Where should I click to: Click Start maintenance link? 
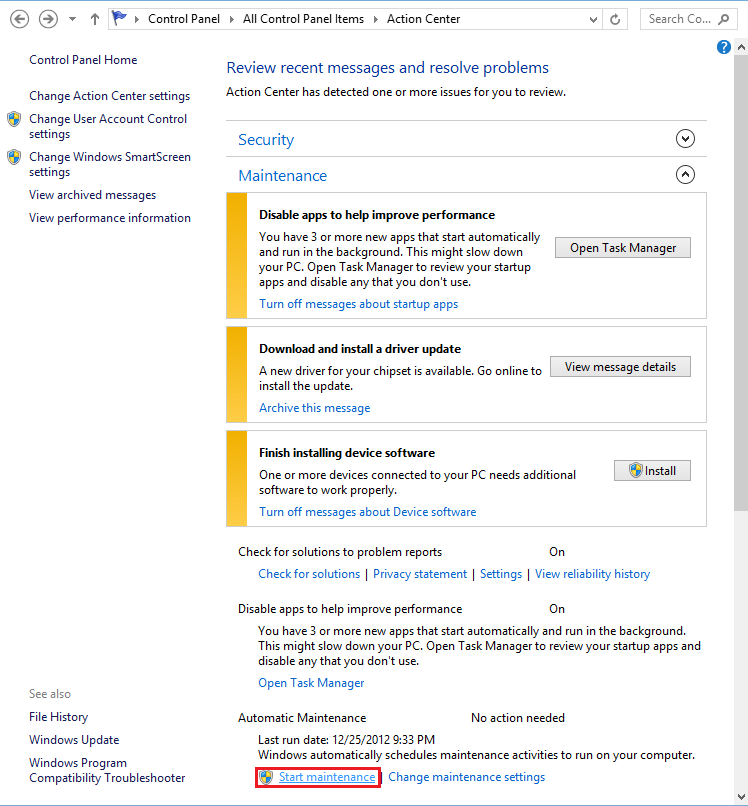point(327,777)
